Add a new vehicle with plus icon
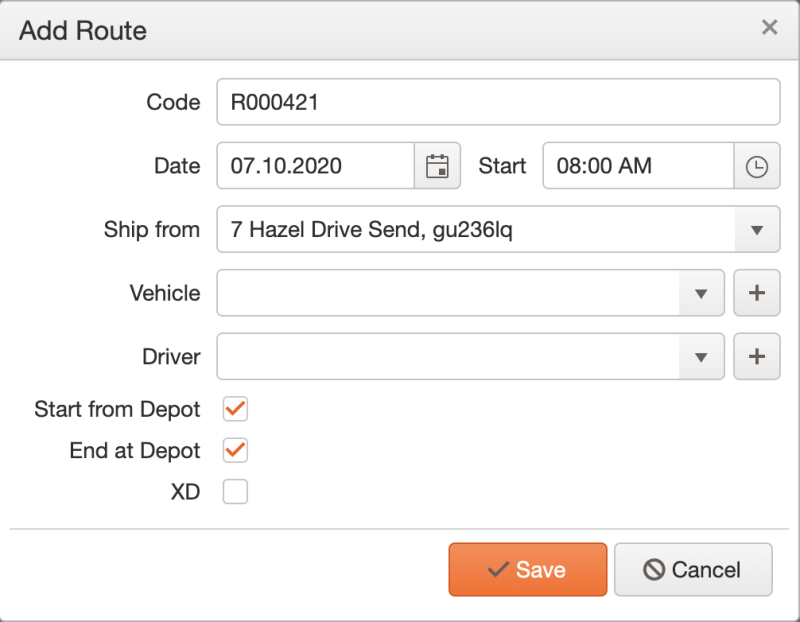 click(757, 293)
